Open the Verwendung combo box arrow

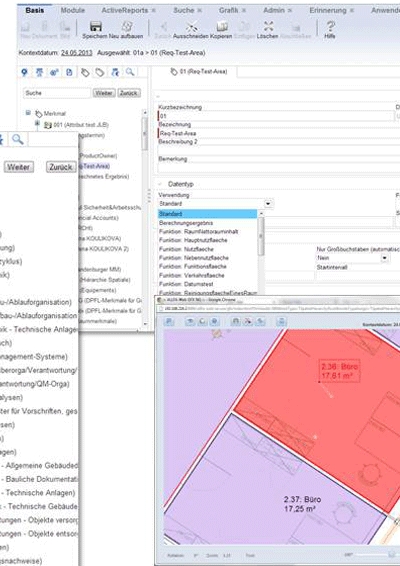tap(268, 204)
